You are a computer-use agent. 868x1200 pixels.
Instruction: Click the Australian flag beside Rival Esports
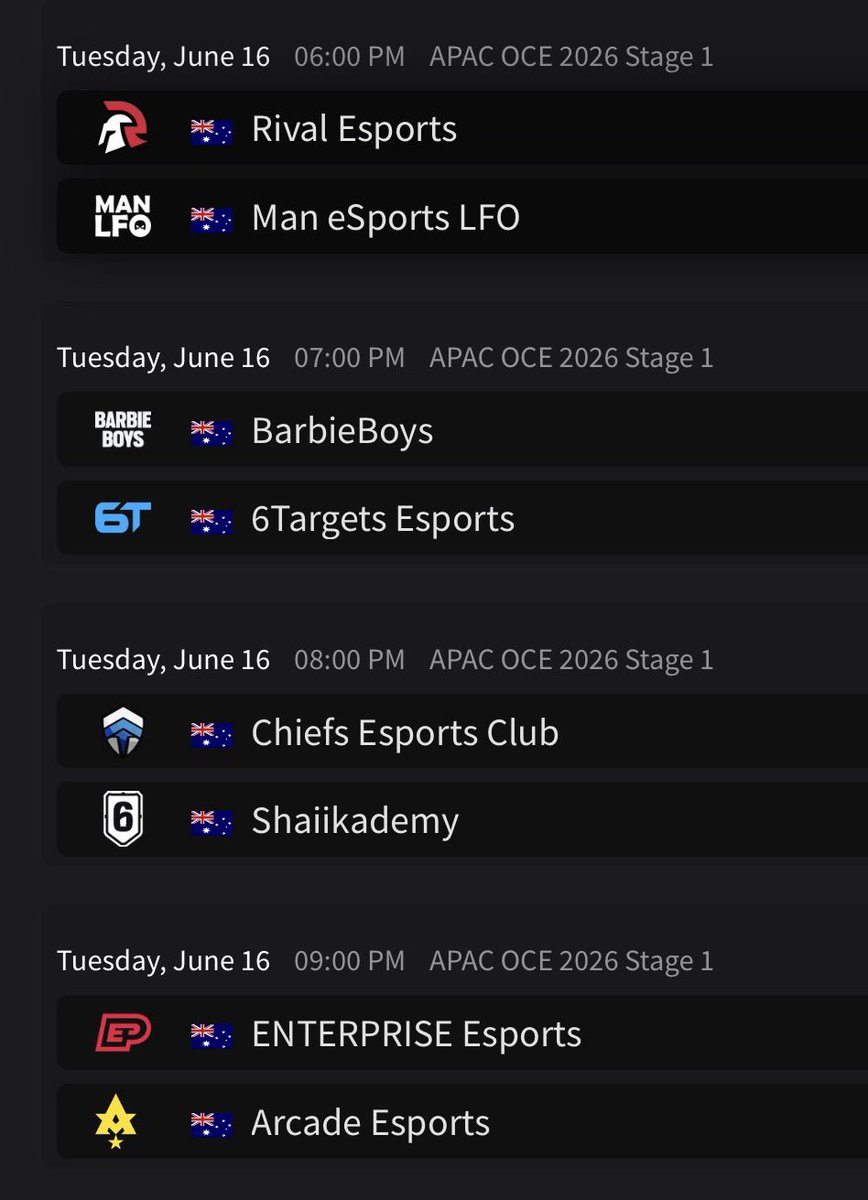[x=212, y=130]
